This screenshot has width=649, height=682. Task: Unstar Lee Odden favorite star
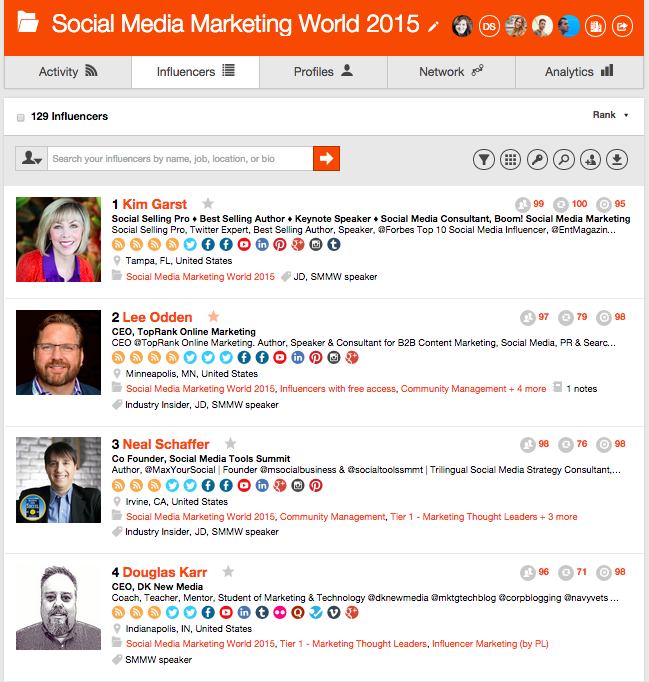[x=213, y=316]
